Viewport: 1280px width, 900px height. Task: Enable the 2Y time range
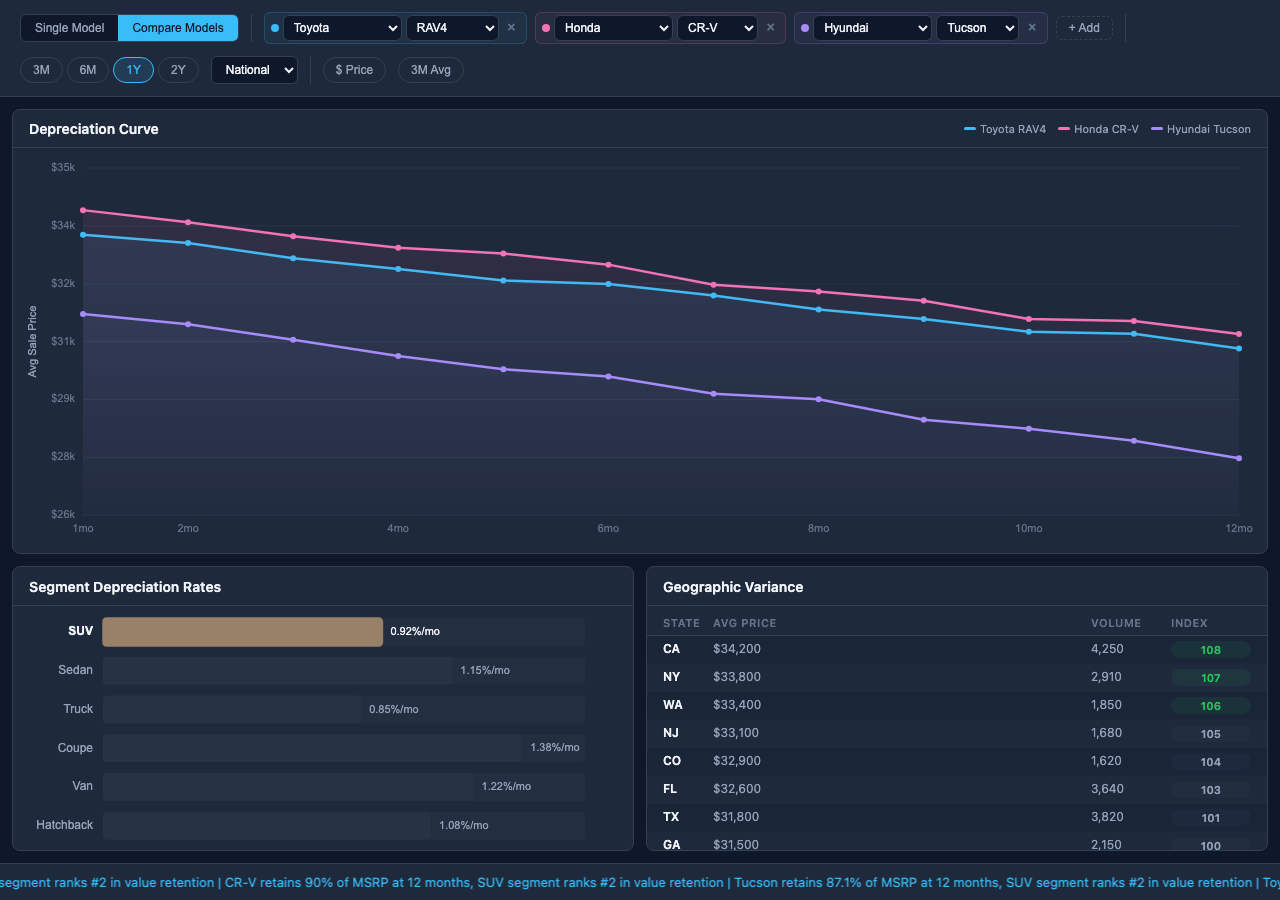point(178,70)
